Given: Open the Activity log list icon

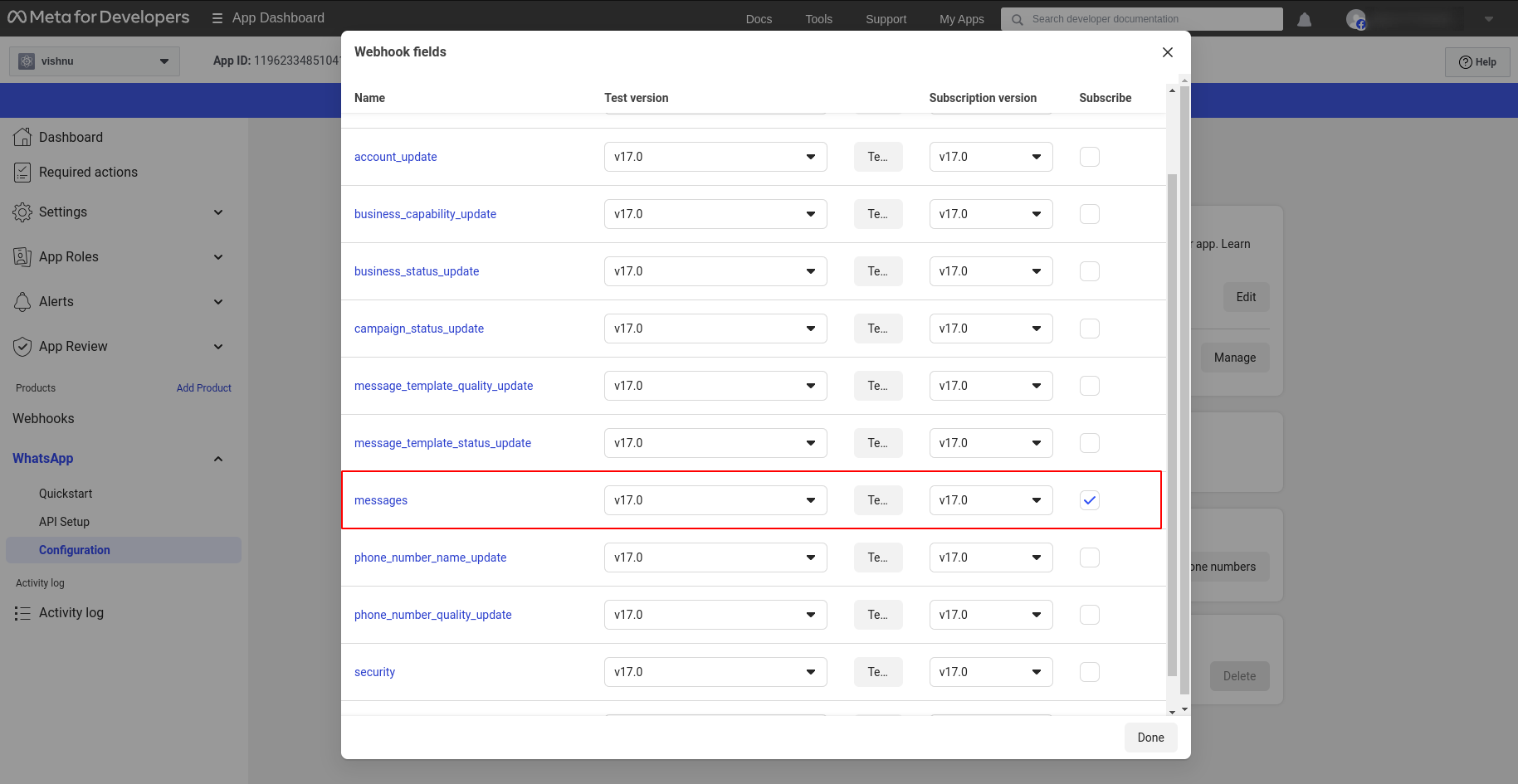Looking at the screenshot, I should 22,613.
